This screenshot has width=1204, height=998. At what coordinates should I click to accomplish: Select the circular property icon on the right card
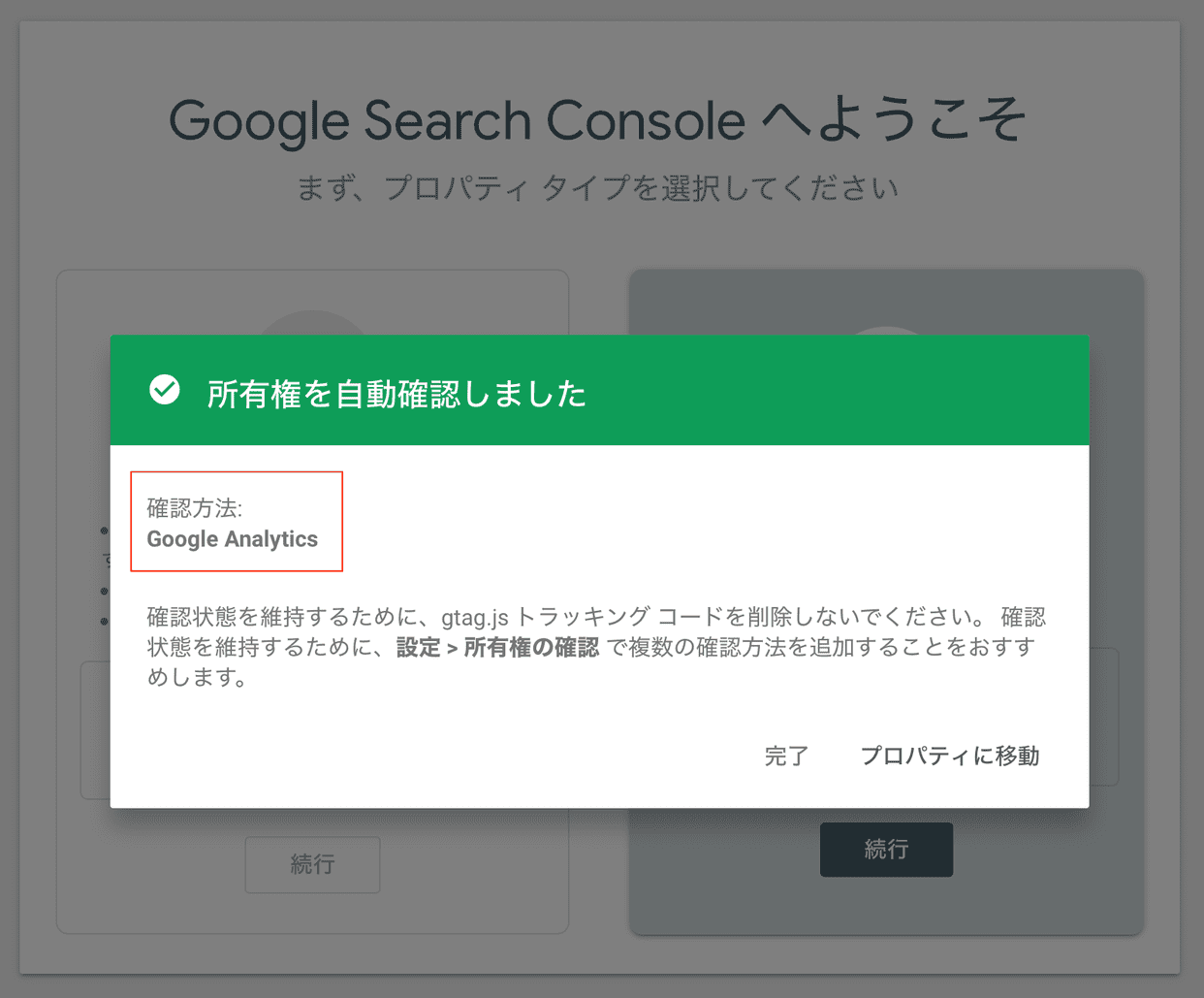point(886,330)
